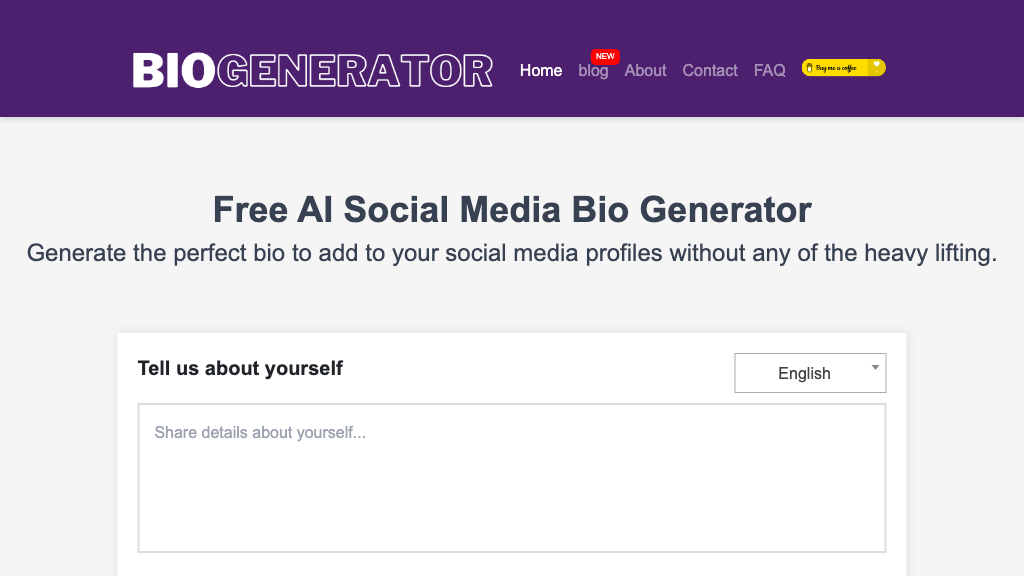
Task: Click the Free AI Social Media Bio Generator heading
Action: click(x=511, y=210)
